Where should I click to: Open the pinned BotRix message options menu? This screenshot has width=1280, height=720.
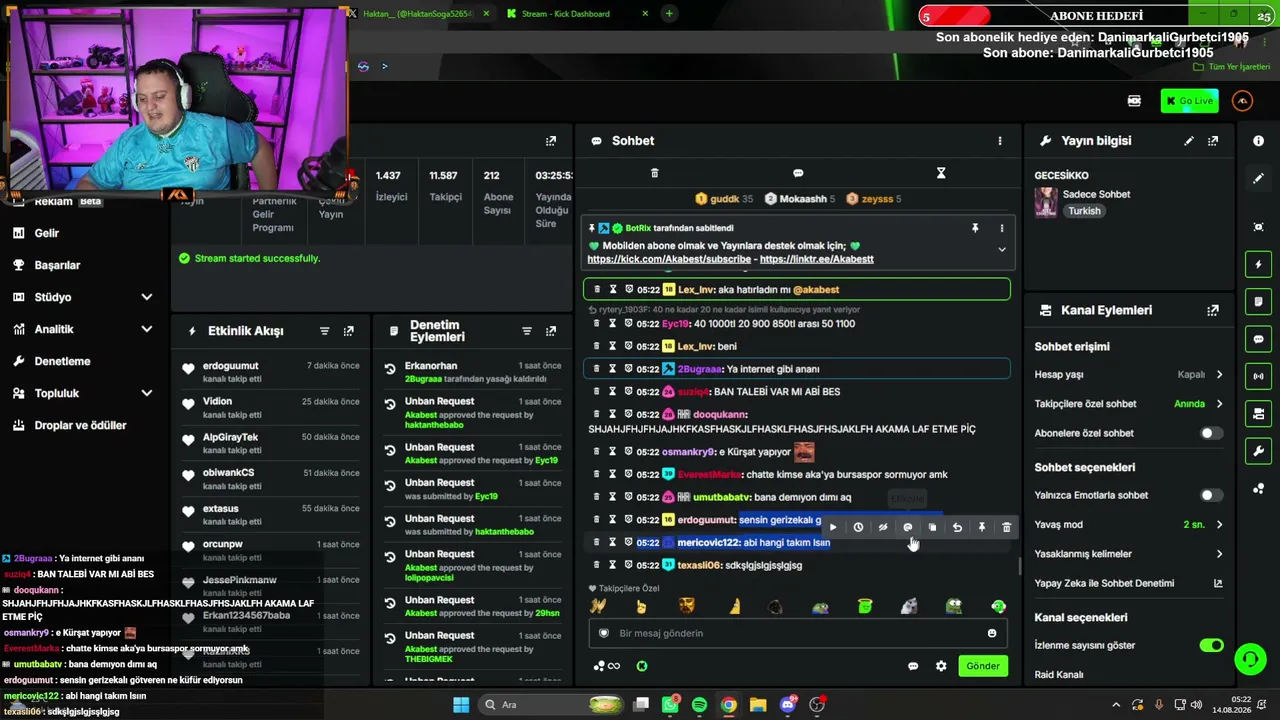coord(1001,228)
